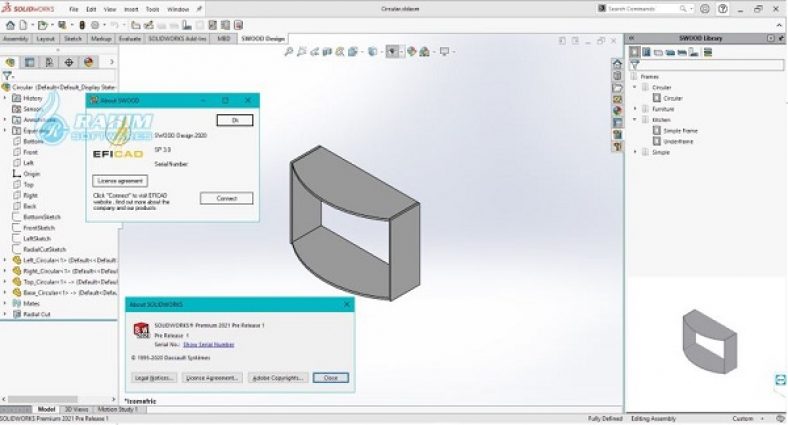Click Connect in About SWOOD dialog
This screenshot has width=788, height=425.
coord(227,198)
